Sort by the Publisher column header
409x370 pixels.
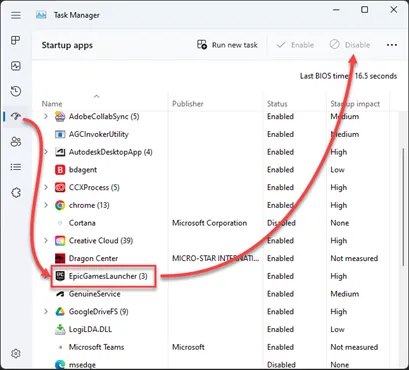[x=188, y=104]
